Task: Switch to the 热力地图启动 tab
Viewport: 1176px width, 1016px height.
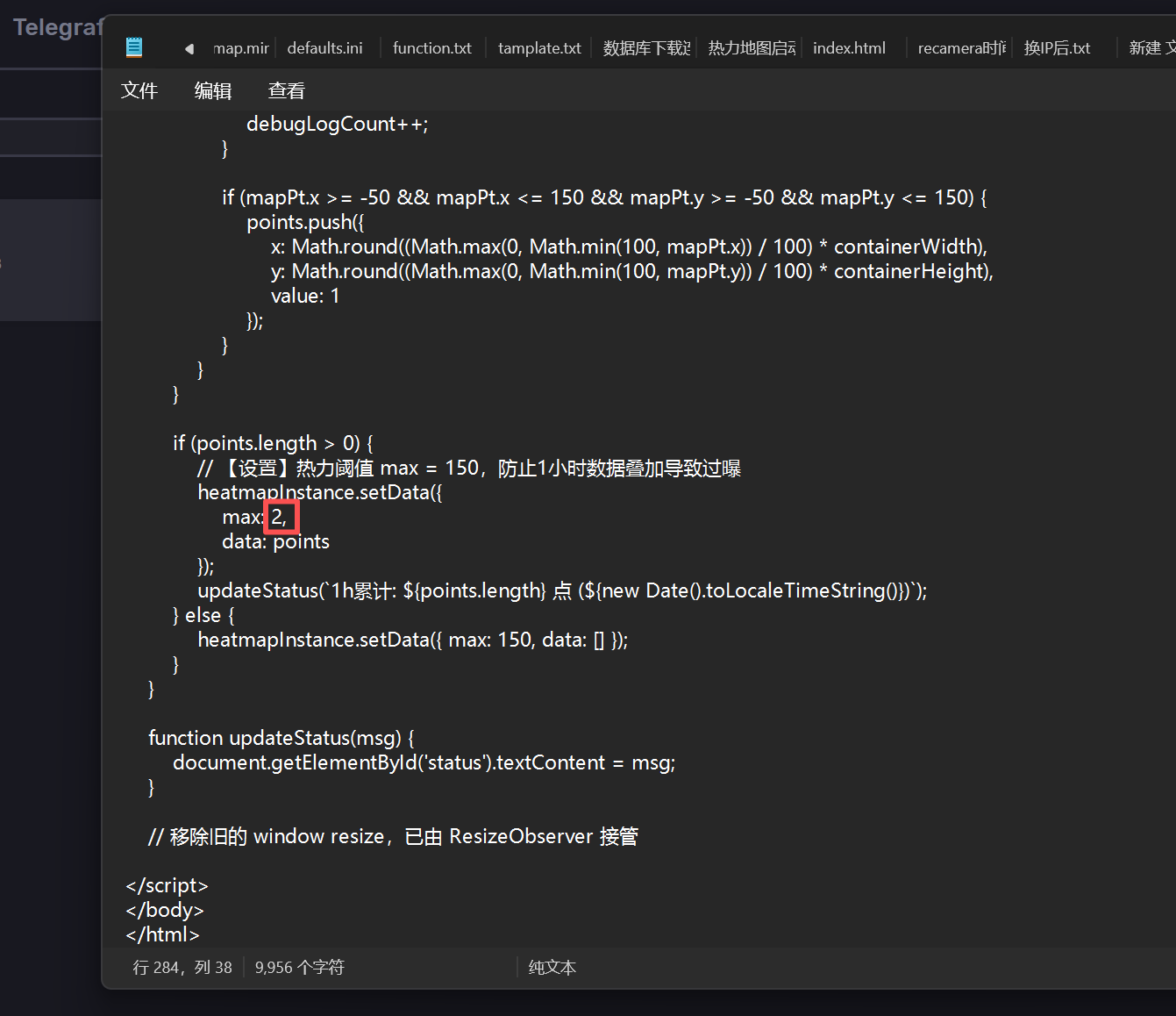Action: click(x=752, y=48)
